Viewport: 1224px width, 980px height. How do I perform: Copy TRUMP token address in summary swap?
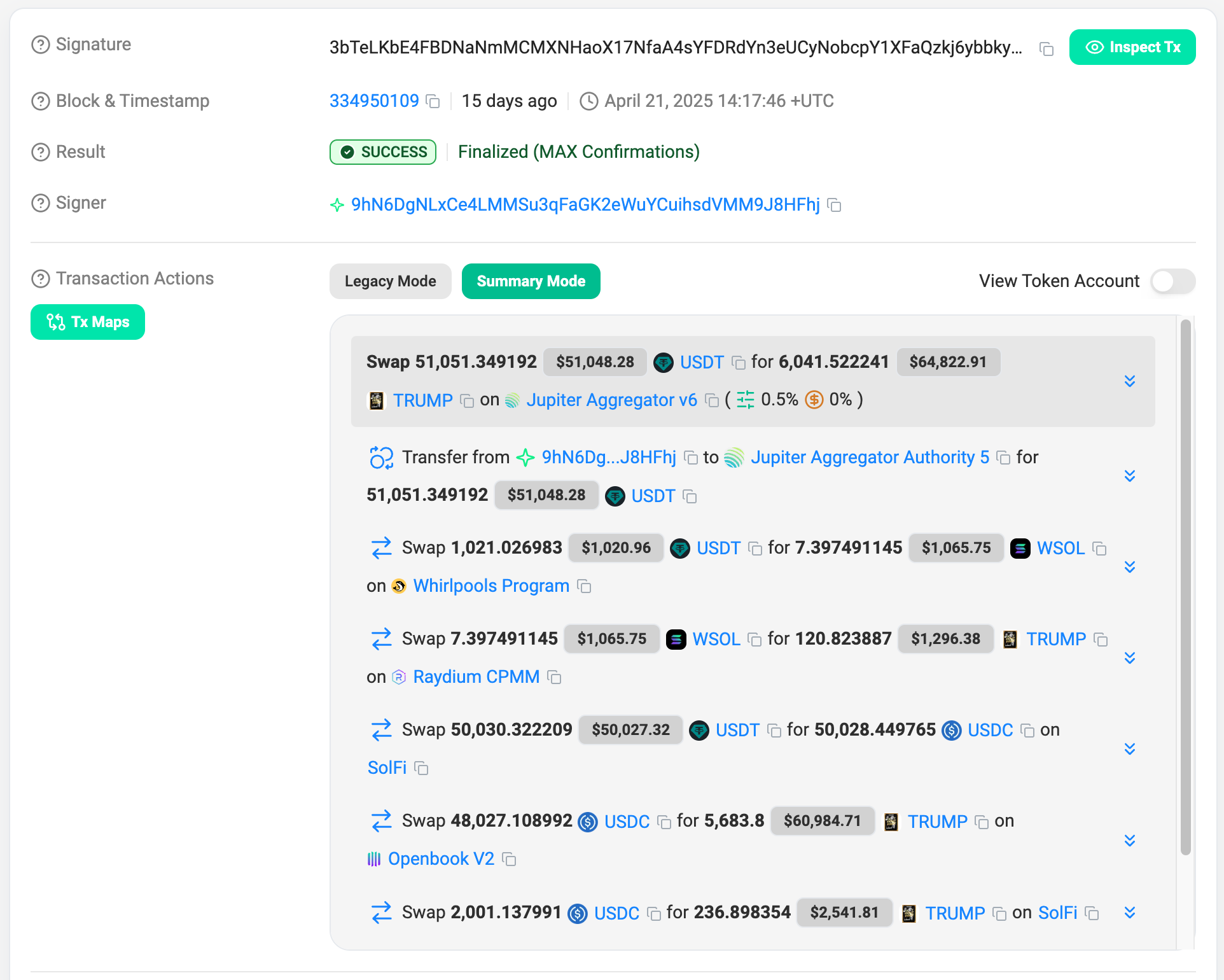tap(467, 401)
